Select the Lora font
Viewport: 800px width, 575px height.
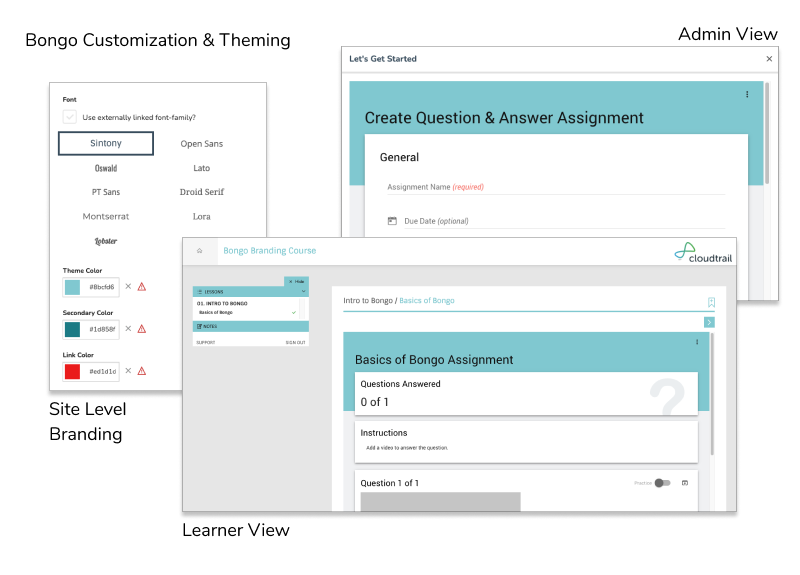point(202,216)
